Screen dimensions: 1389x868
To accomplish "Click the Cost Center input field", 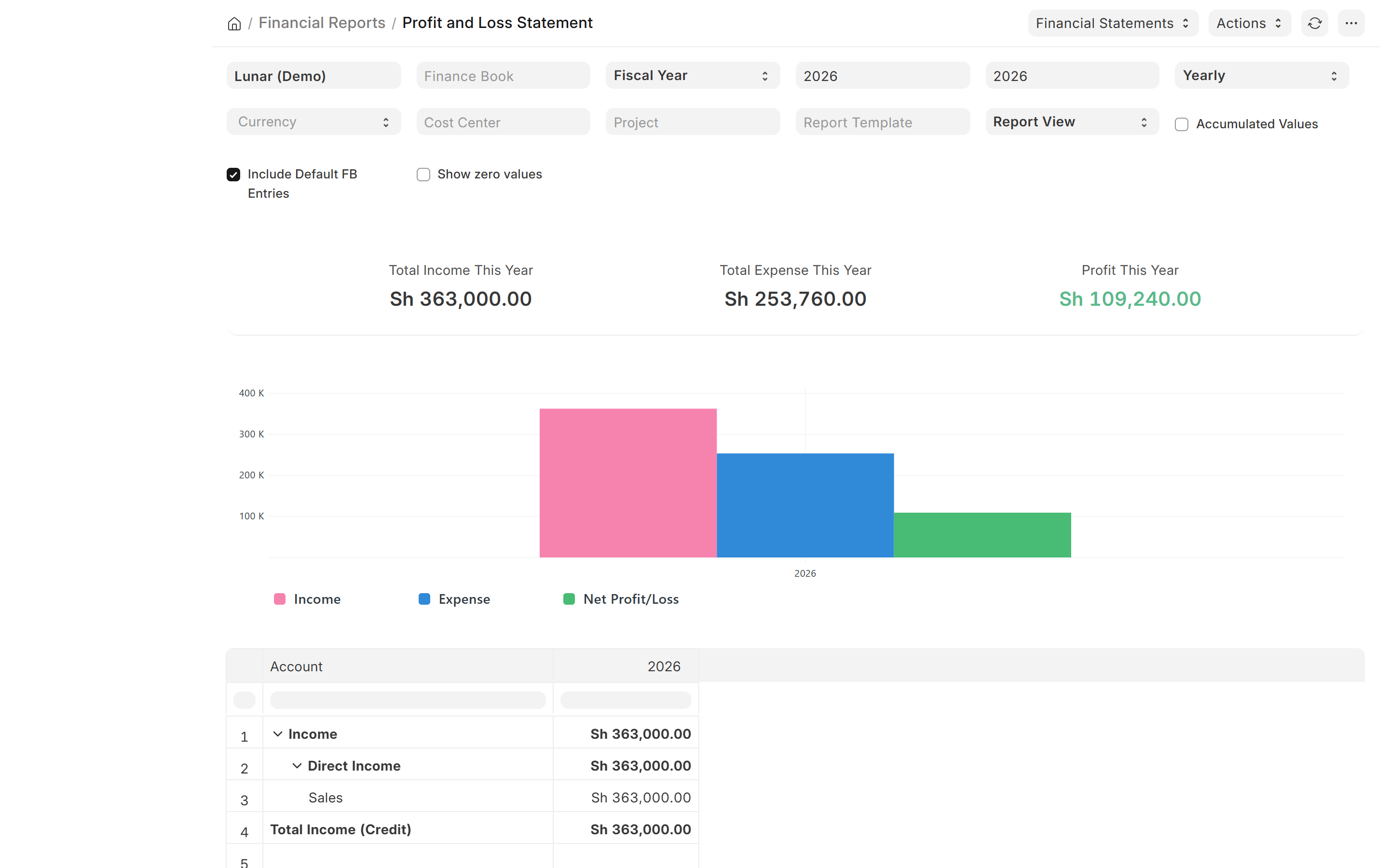I will click(503, 122).
